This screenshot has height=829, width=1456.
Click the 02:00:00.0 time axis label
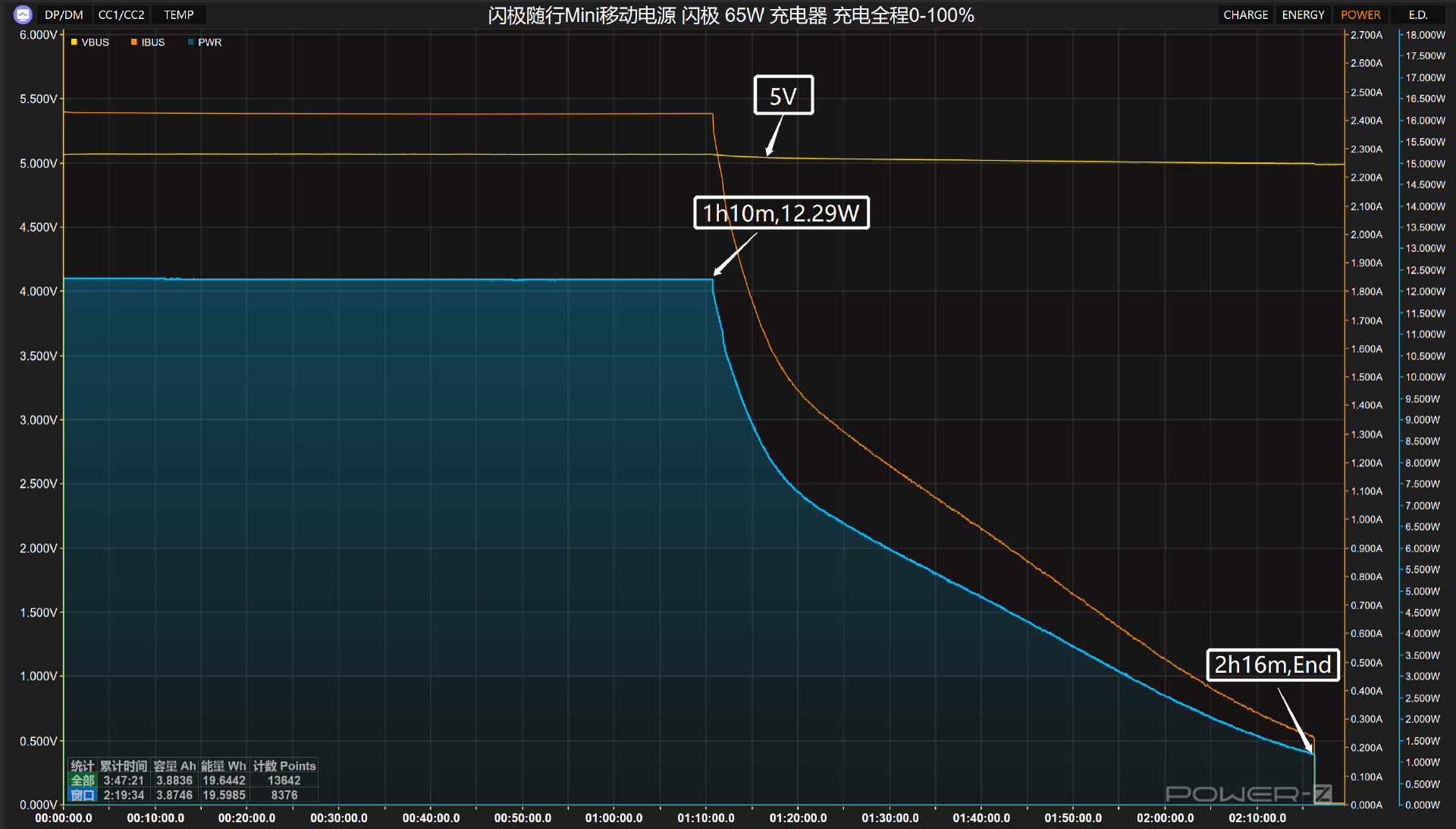point(1165,818)
